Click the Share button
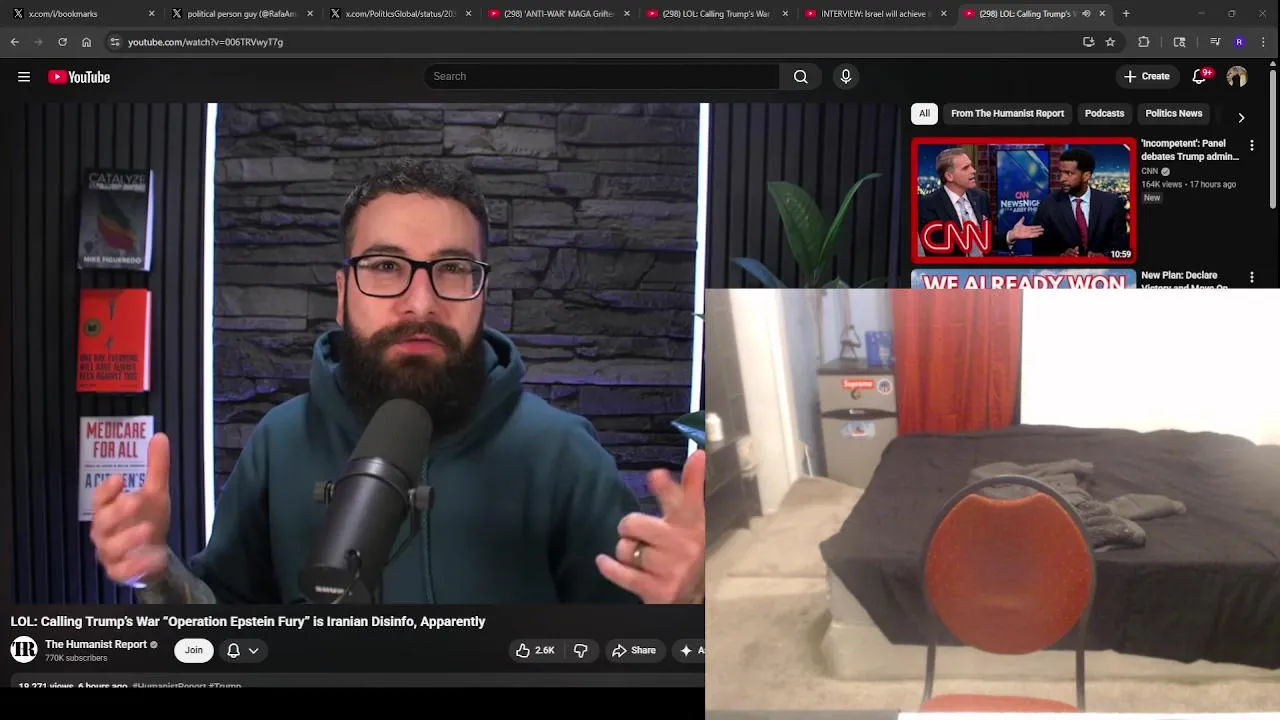 point(634,650)
